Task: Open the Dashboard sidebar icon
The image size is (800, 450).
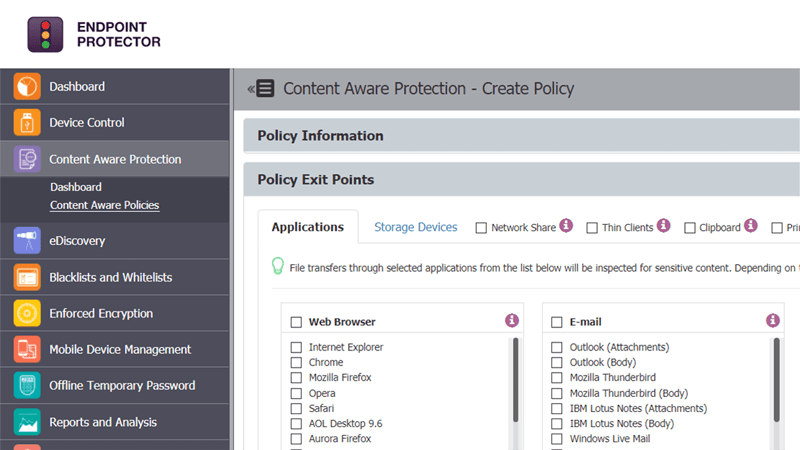Action: pyautogui.click(x=27, y=86)
